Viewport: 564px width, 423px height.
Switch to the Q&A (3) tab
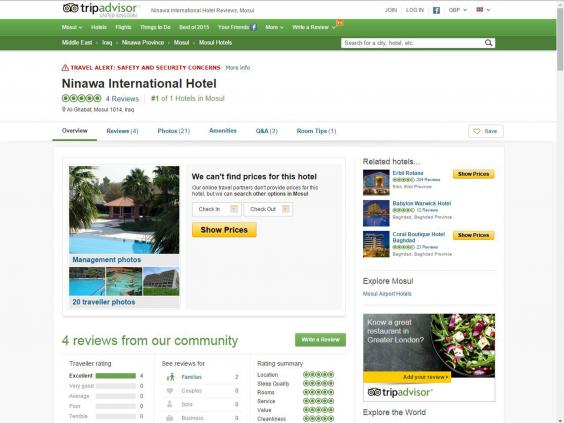click(267, 131)
